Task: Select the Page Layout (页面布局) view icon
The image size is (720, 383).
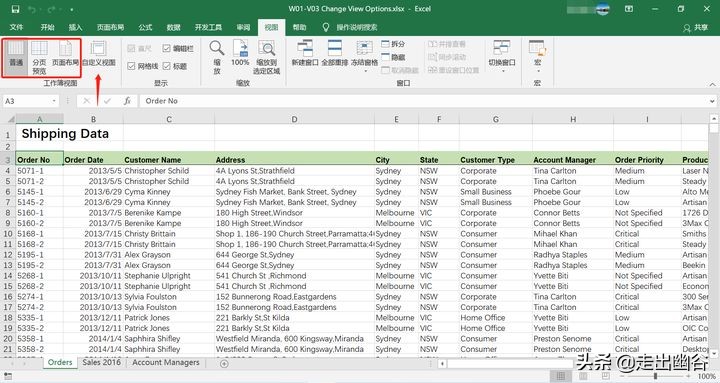Action: [x=65, y=54]
